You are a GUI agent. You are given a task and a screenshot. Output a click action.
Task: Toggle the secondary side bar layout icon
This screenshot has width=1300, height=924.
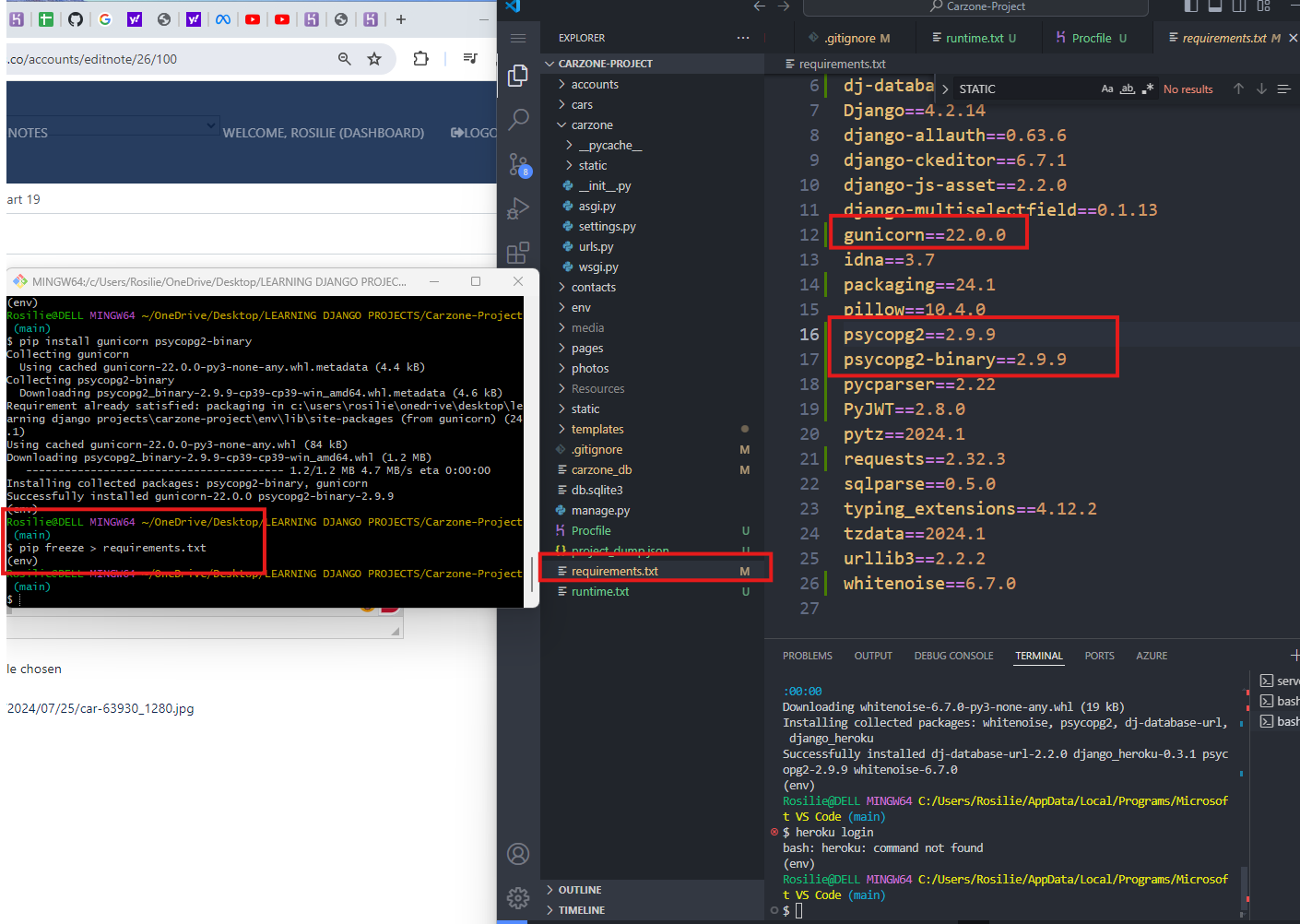coord(1239,6)
